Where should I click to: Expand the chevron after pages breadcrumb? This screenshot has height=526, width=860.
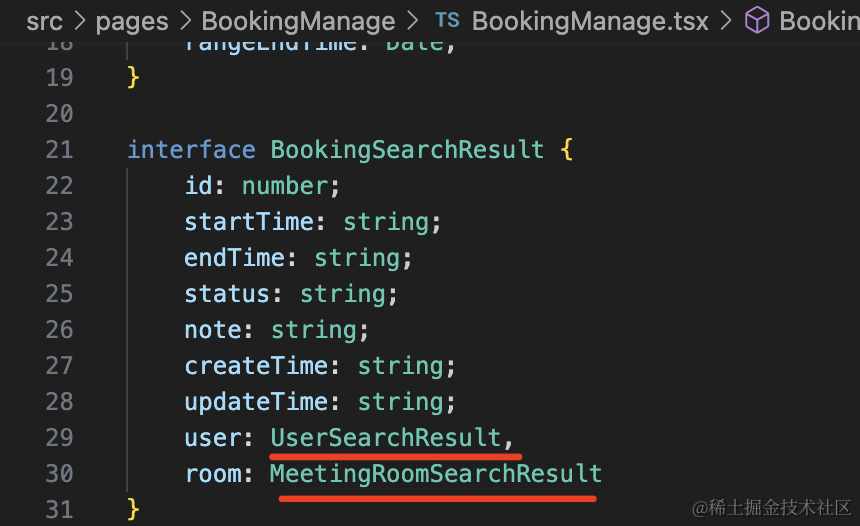184,21
